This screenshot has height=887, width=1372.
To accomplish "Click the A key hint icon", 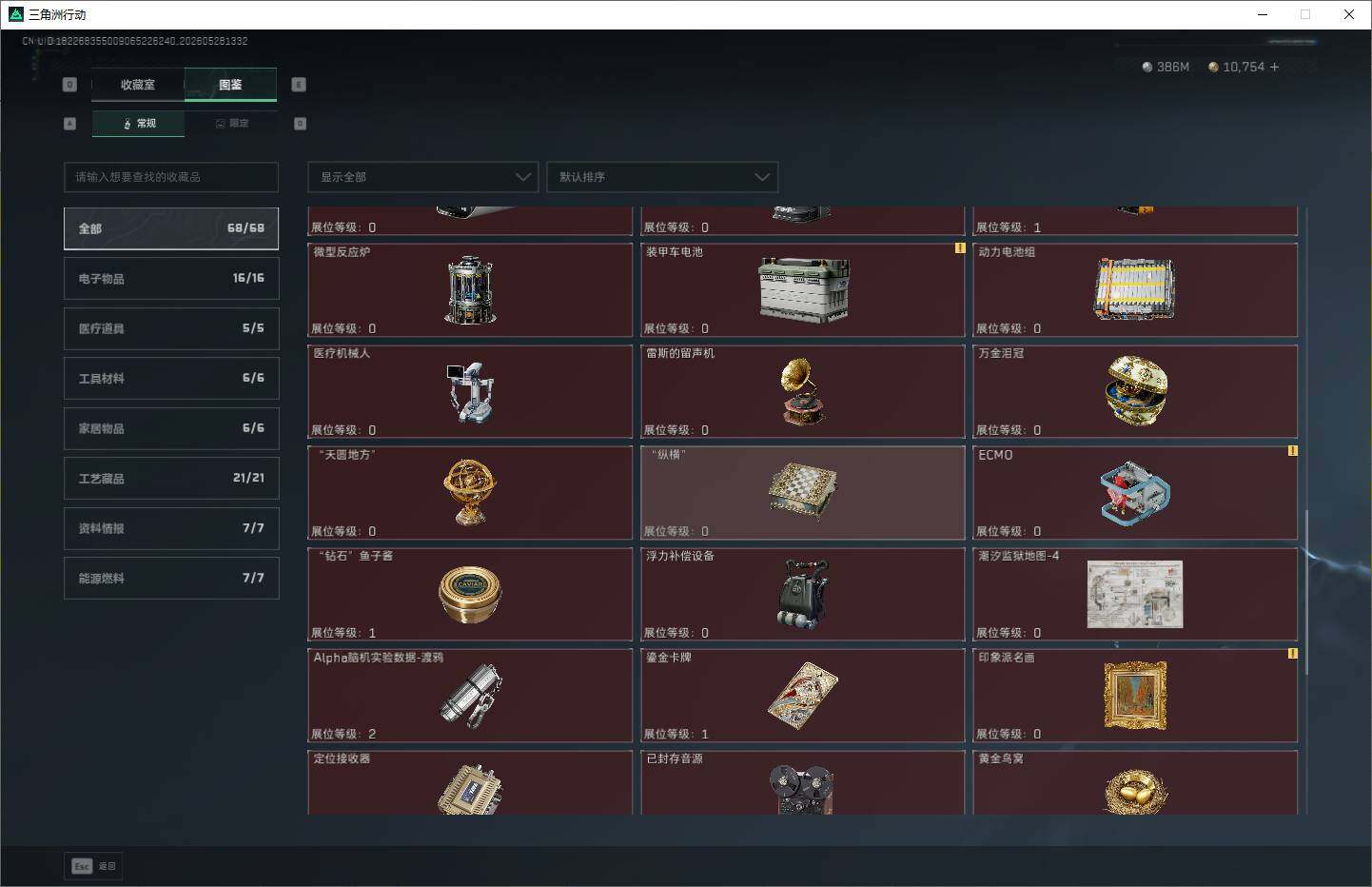I will point(69,124).
